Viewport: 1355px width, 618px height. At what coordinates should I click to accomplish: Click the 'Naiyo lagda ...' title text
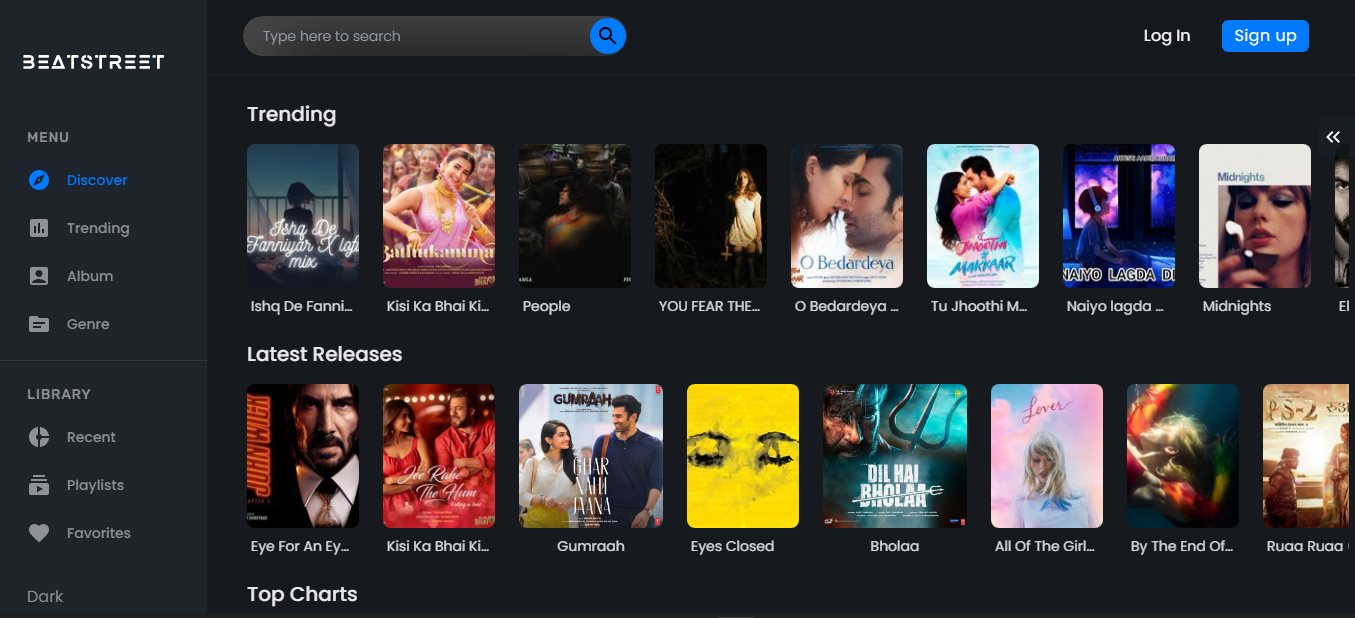pyautogui.click(x=1115, y=306)
